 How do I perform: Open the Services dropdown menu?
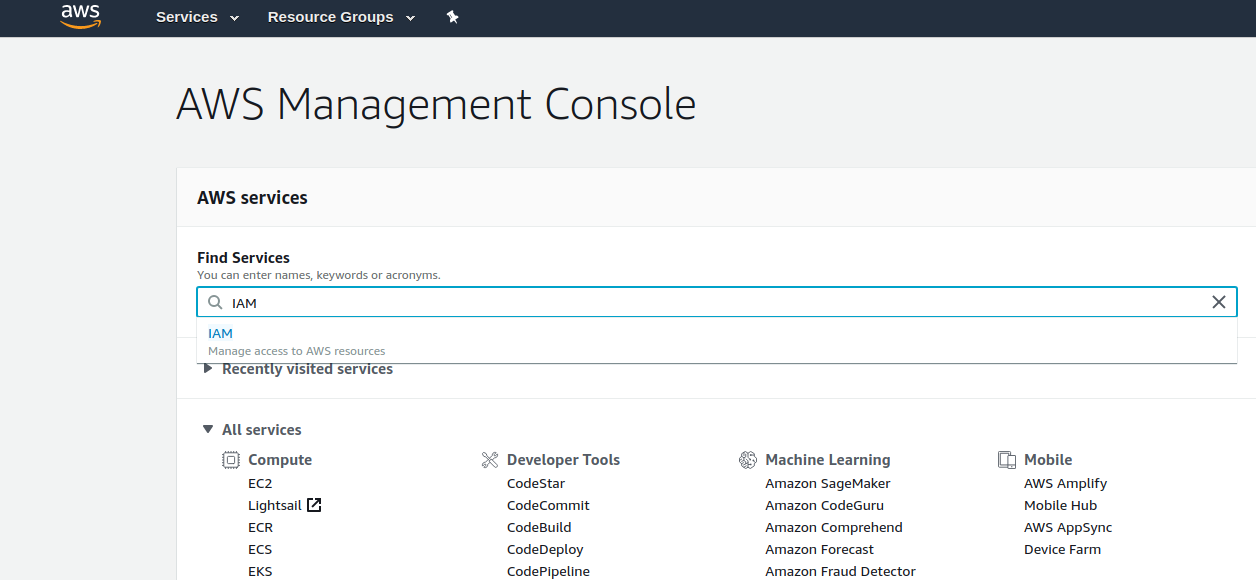[198, 17]
